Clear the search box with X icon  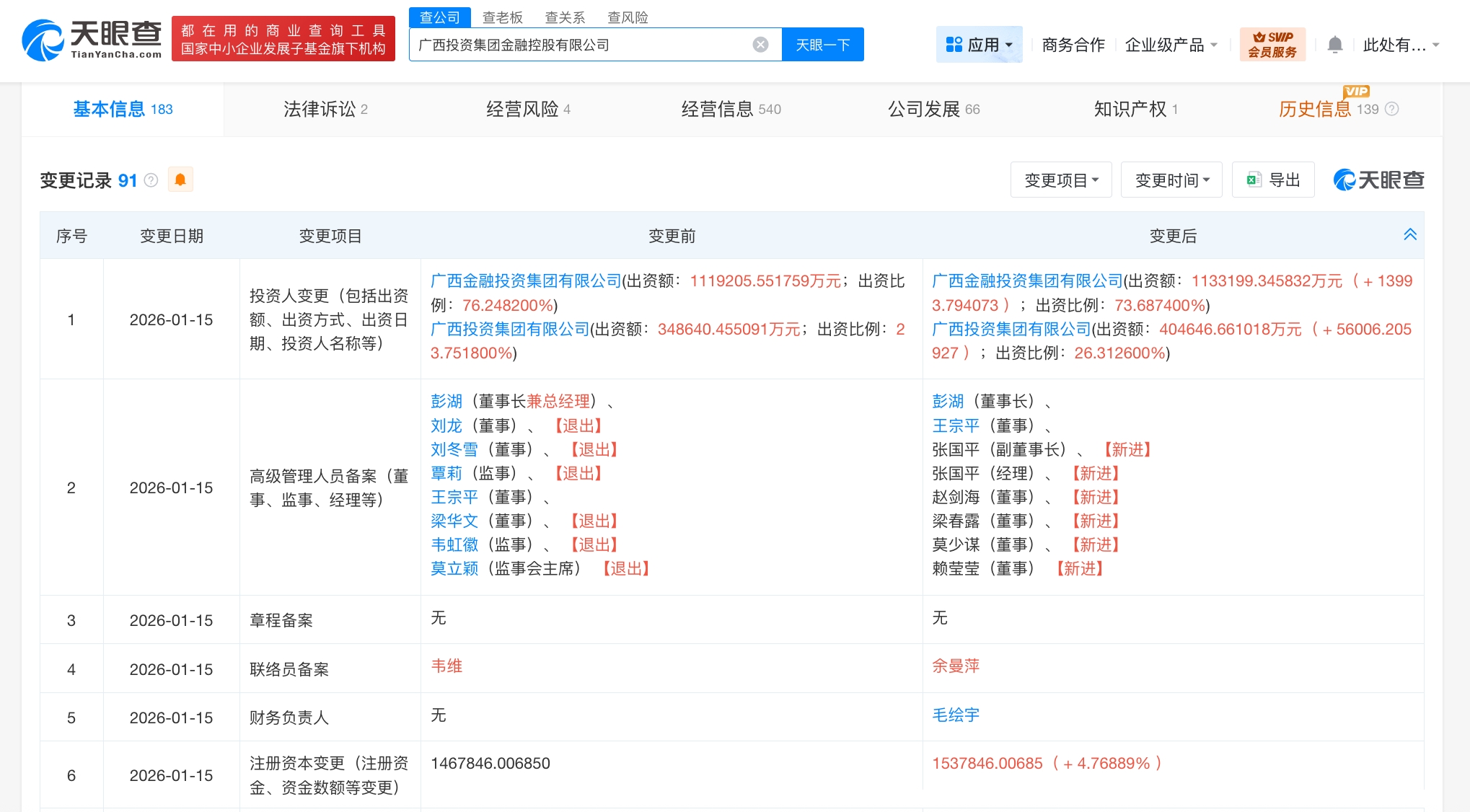pyautogui.click(x=760, y=45)
